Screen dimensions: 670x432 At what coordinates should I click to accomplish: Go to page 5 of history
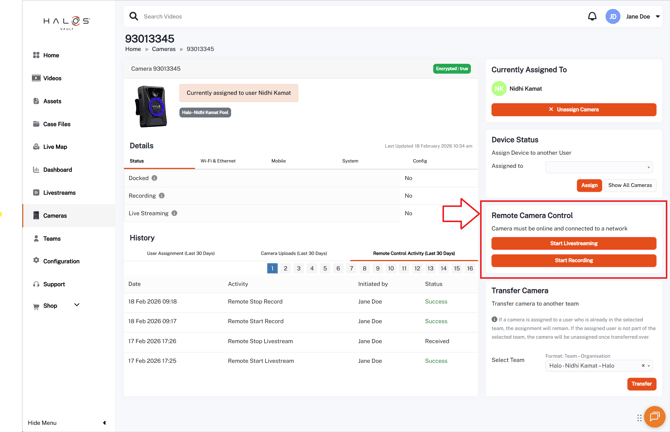[325, 269]
